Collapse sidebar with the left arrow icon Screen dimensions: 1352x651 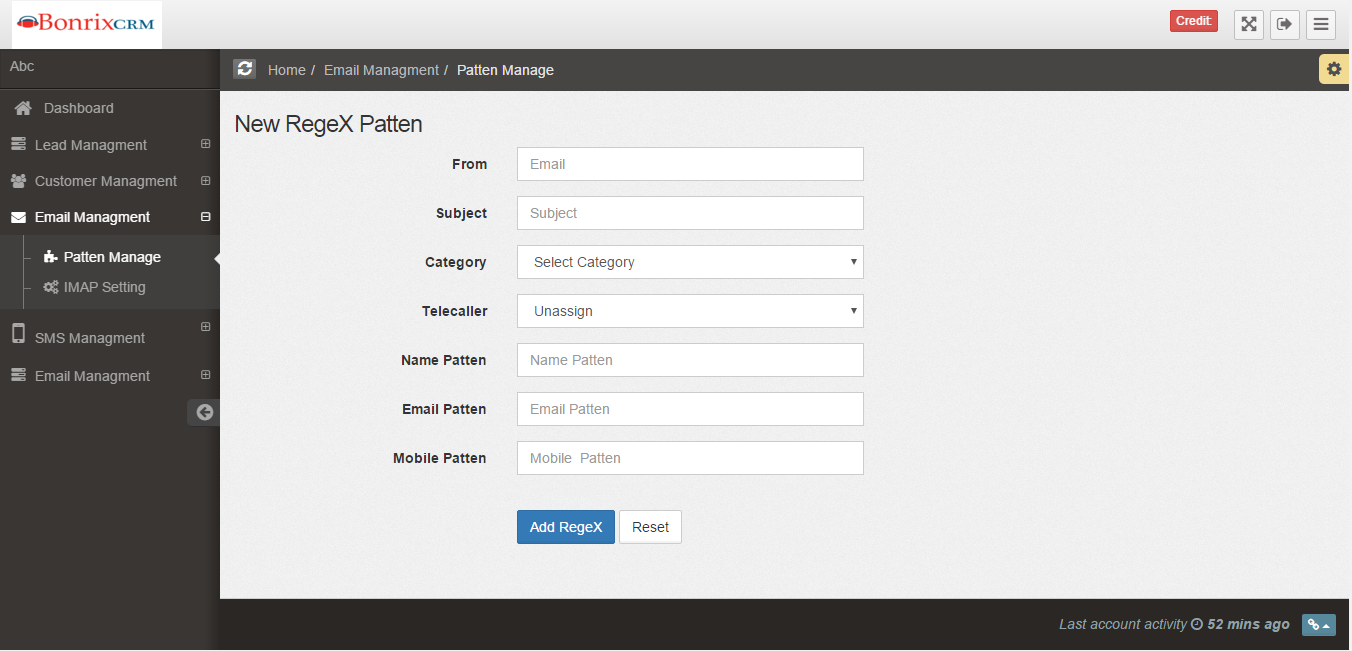point(204,412)
